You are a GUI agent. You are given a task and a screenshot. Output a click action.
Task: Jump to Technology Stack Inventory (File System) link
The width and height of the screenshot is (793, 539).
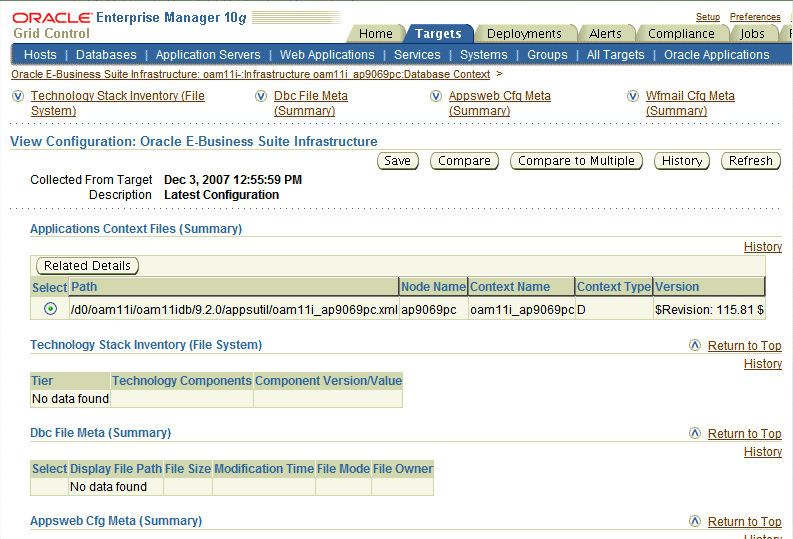[118, 103]
